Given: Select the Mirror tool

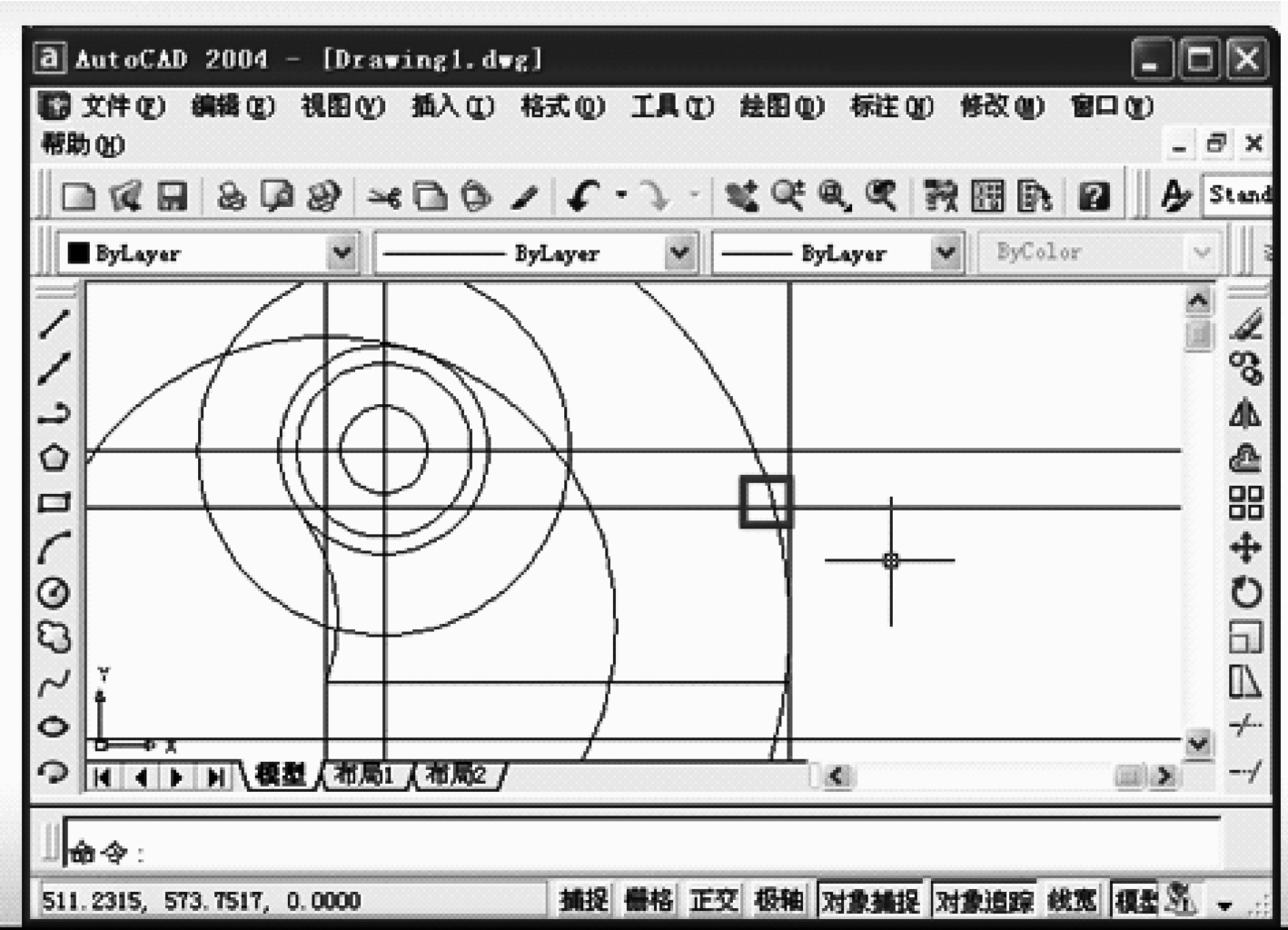Looking at the screenshot, I should click(1246, 413).
